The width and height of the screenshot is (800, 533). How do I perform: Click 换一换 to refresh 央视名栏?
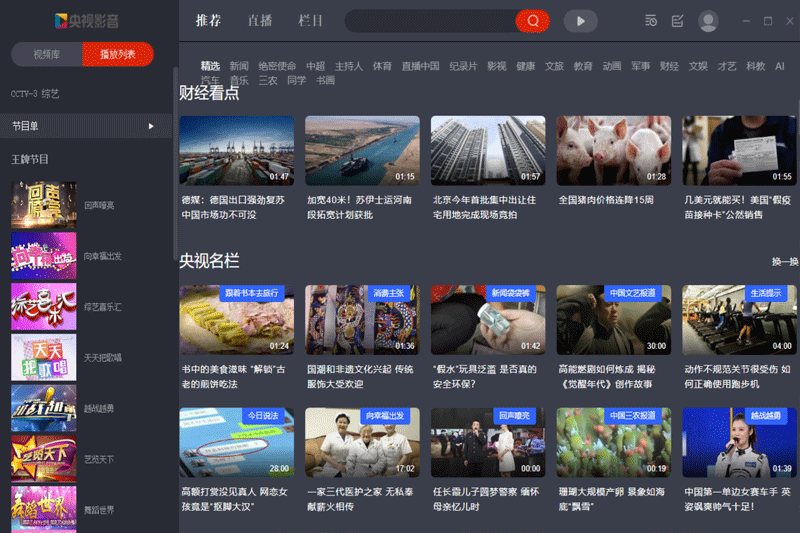coord(784,262)
